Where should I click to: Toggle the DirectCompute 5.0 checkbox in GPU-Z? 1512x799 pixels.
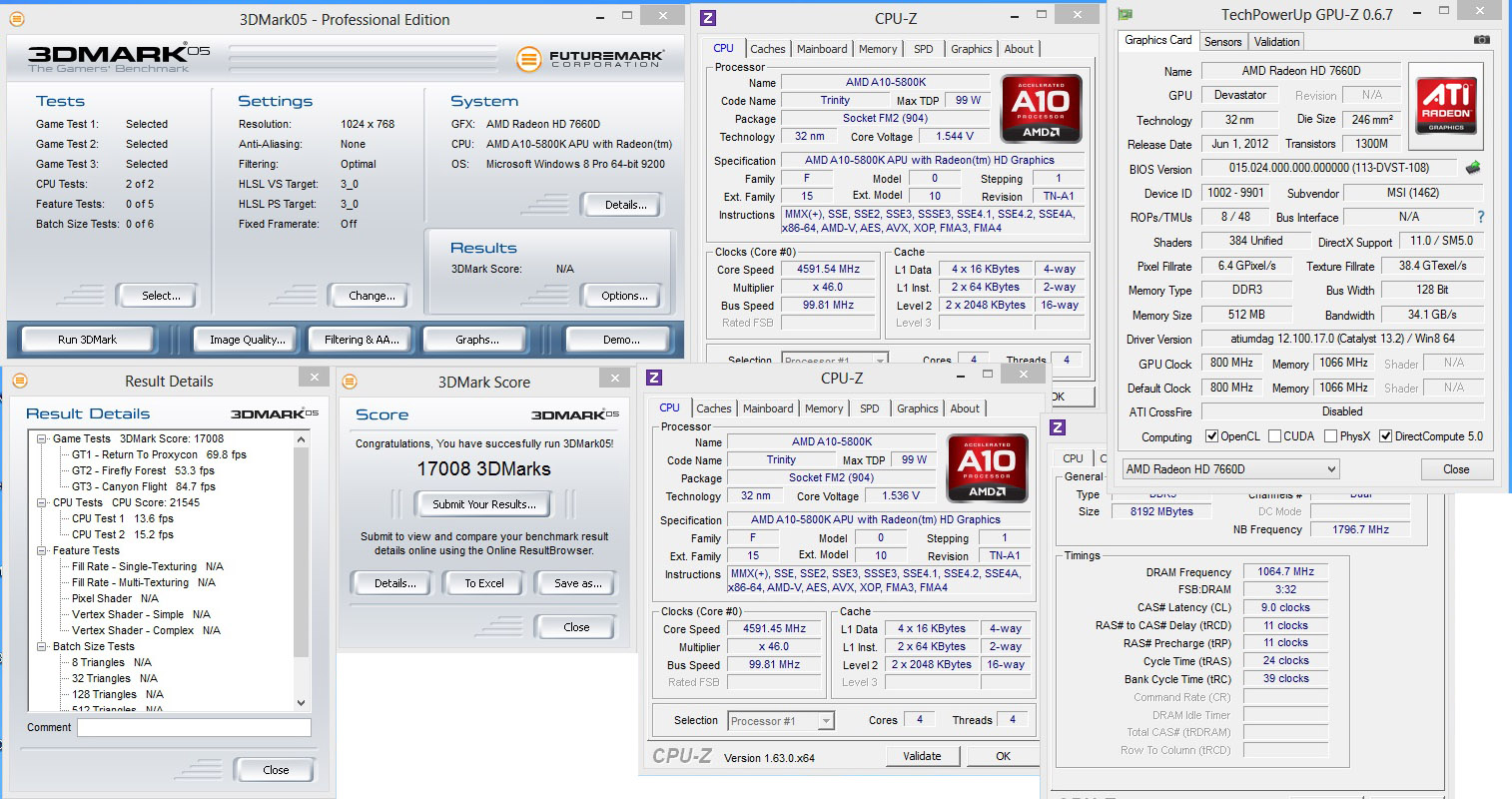click(1385, 436)
